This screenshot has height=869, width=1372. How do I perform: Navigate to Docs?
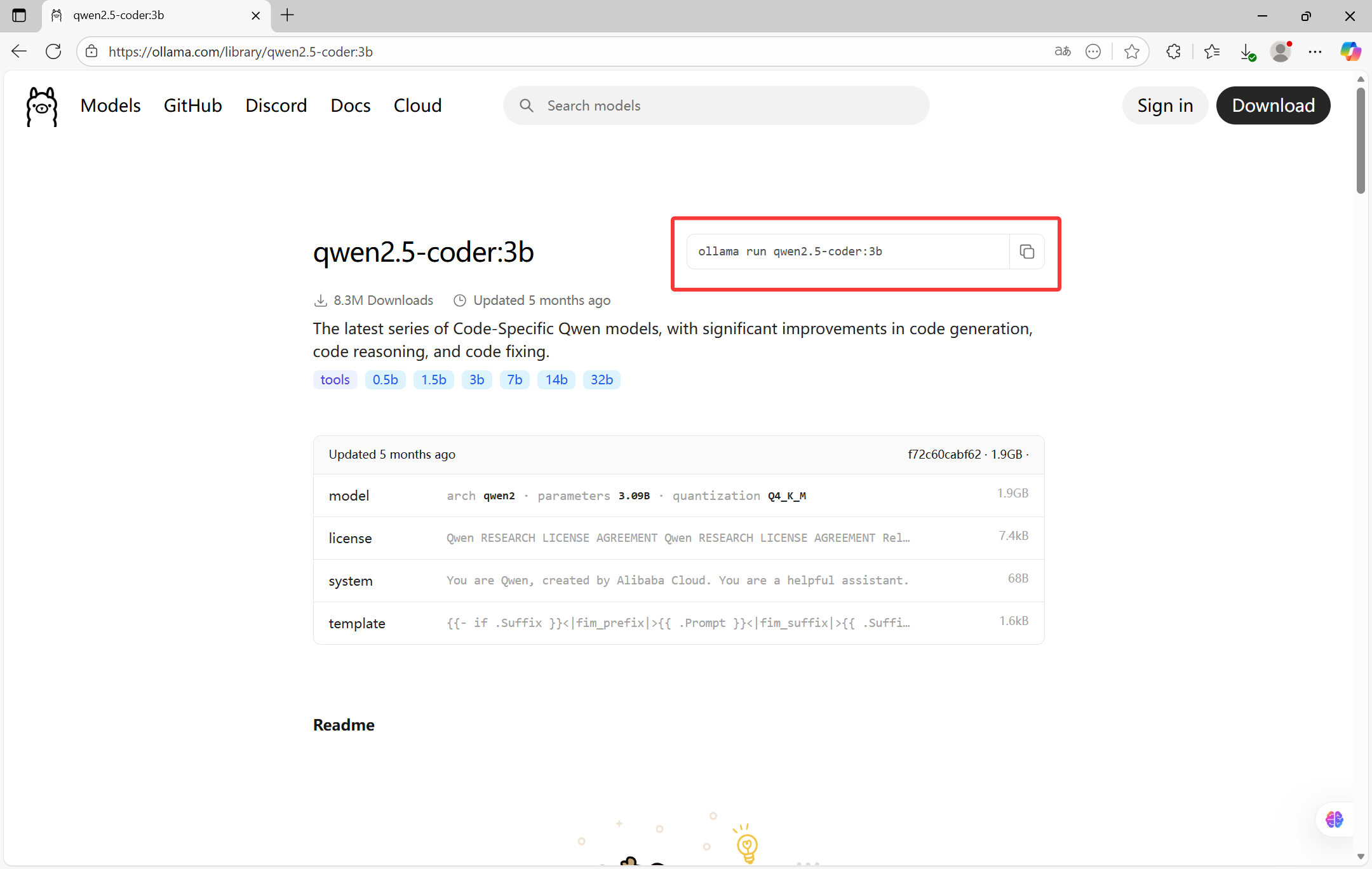(351, 105)
